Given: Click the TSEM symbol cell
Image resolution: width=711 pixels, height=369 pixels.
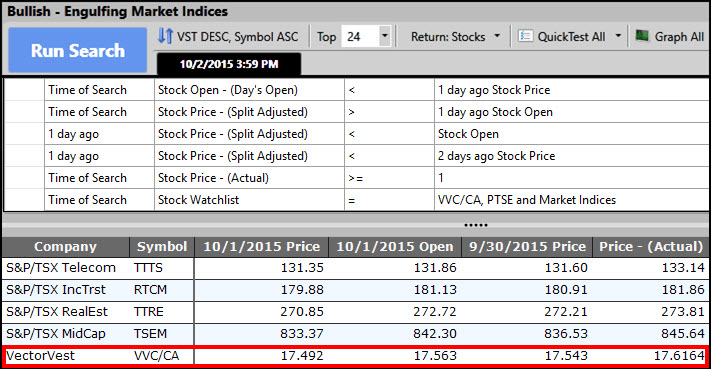Looking at the screenshot, I should [150, 334].
